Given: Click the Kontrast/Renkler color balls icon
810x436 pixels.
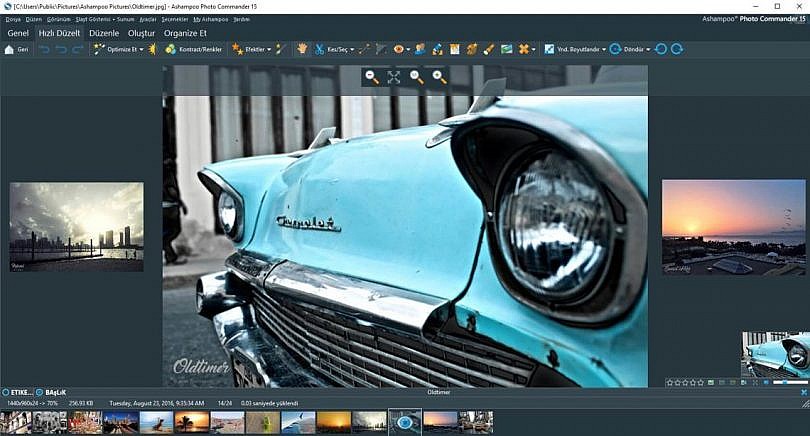Looking at the screenshot, I should pos(170,49).
